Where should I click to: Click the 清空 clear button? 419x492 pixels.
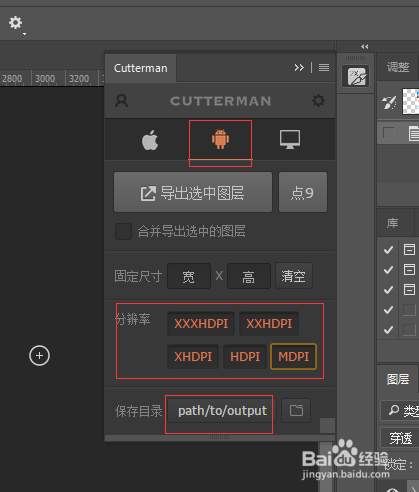click(294, 276)
